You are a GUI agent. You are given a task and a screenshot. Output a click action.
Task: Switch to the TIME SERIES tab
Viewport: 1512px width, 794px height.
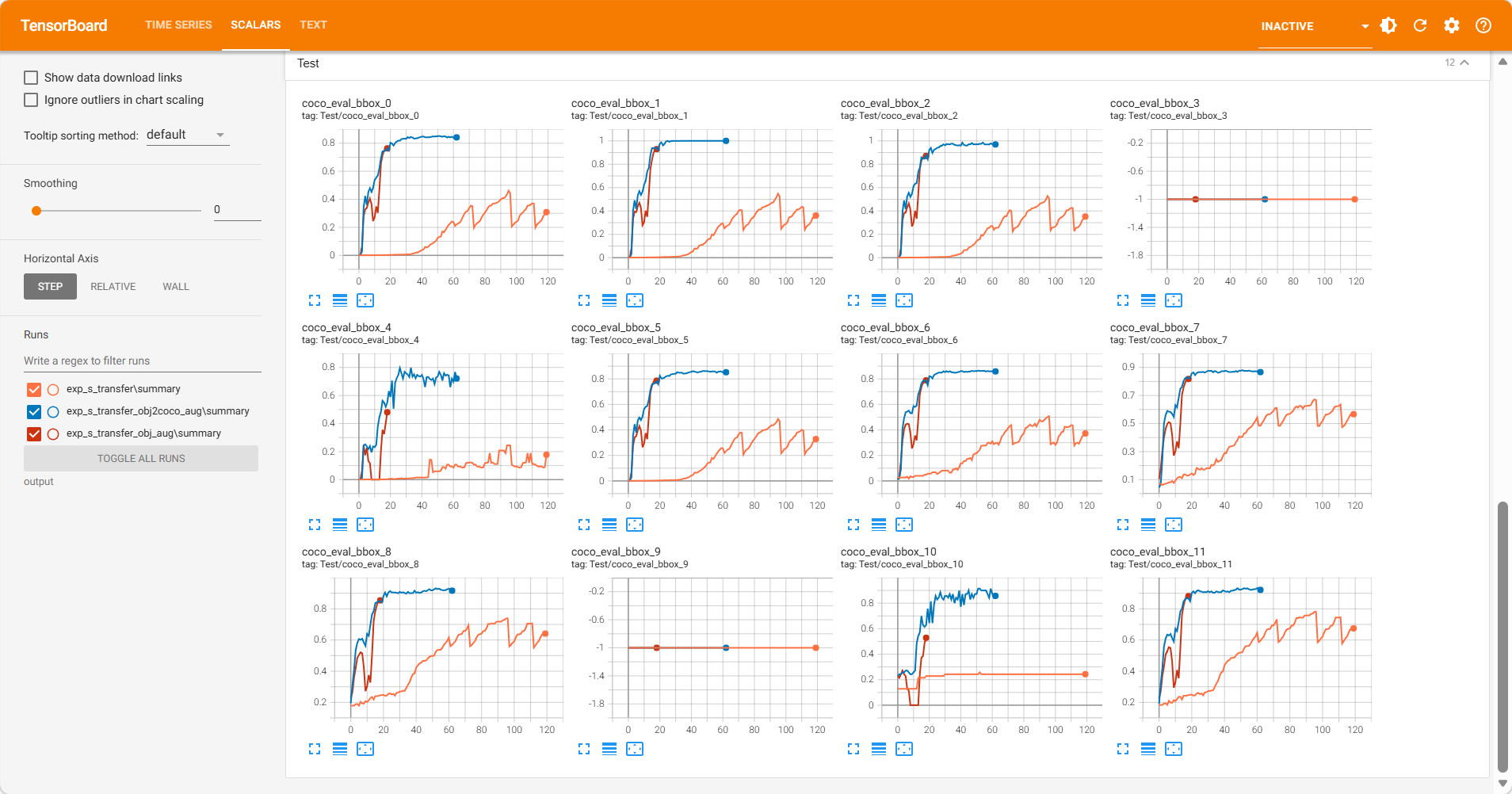point(178,25)
